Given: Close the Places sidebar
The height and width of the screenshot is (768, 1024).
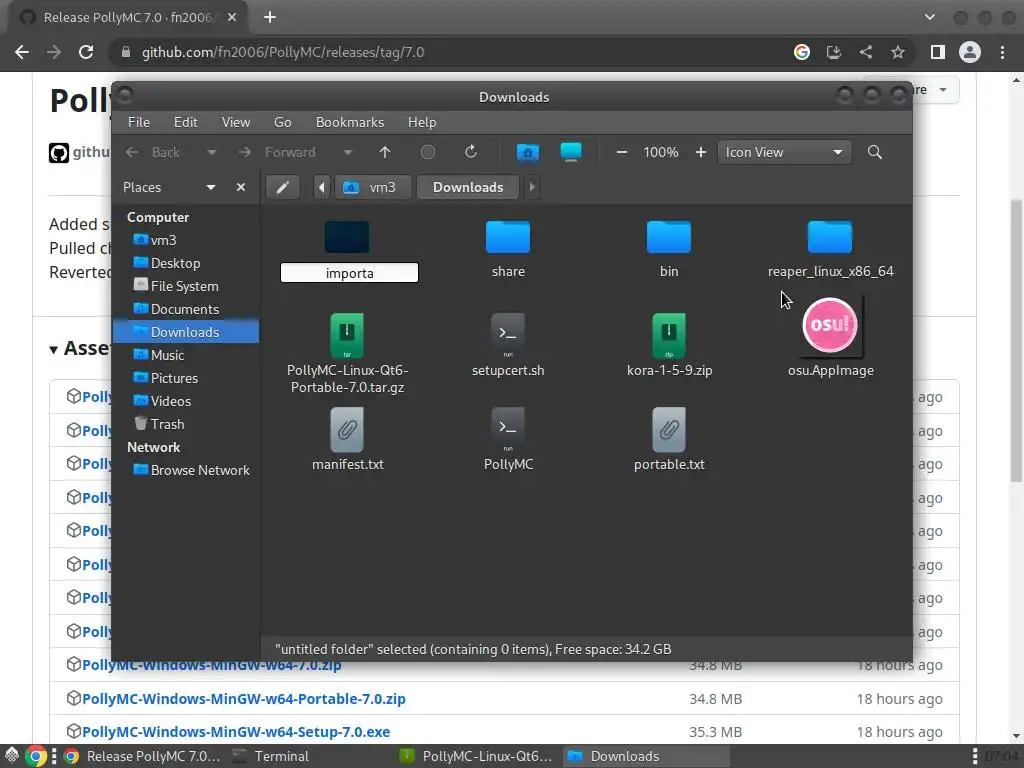Looking at the screenshot, I should pyautogui.click(x=241, y=187).
